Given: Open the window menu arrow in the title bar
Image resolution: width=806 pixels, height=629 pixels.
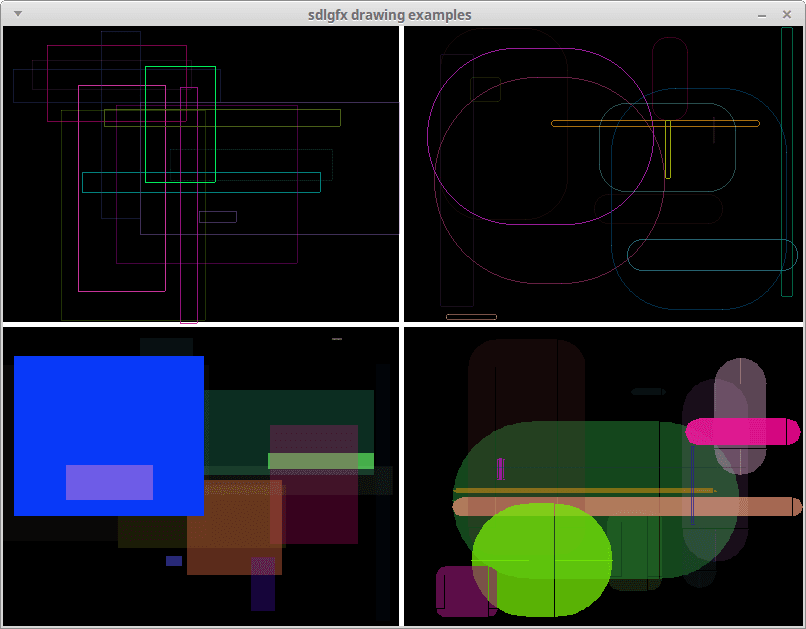Looking at the screenshot, I should 17,14.
